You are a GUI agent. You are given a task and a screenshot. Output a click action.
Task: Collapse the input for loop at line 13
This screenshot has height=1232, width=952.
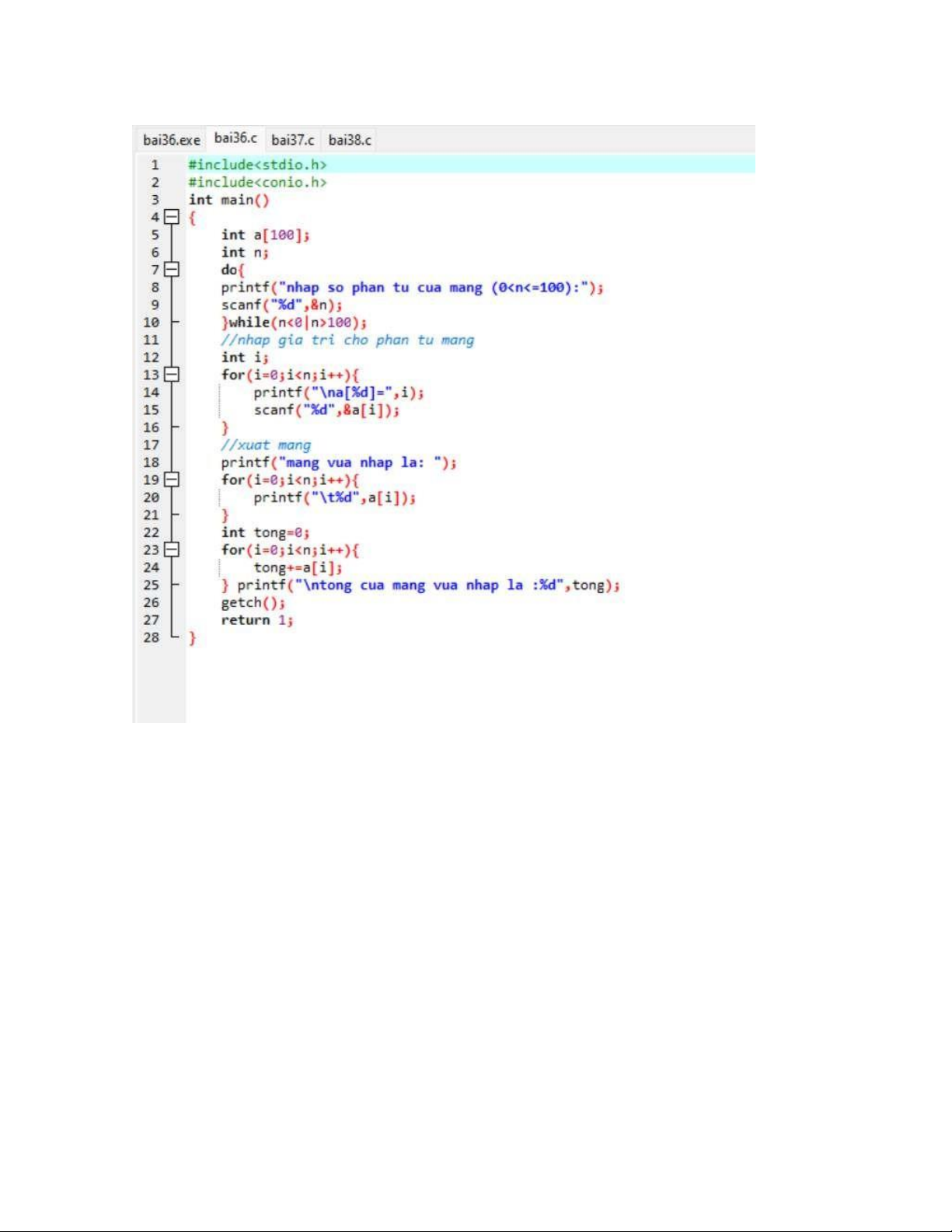coord(172,375)
